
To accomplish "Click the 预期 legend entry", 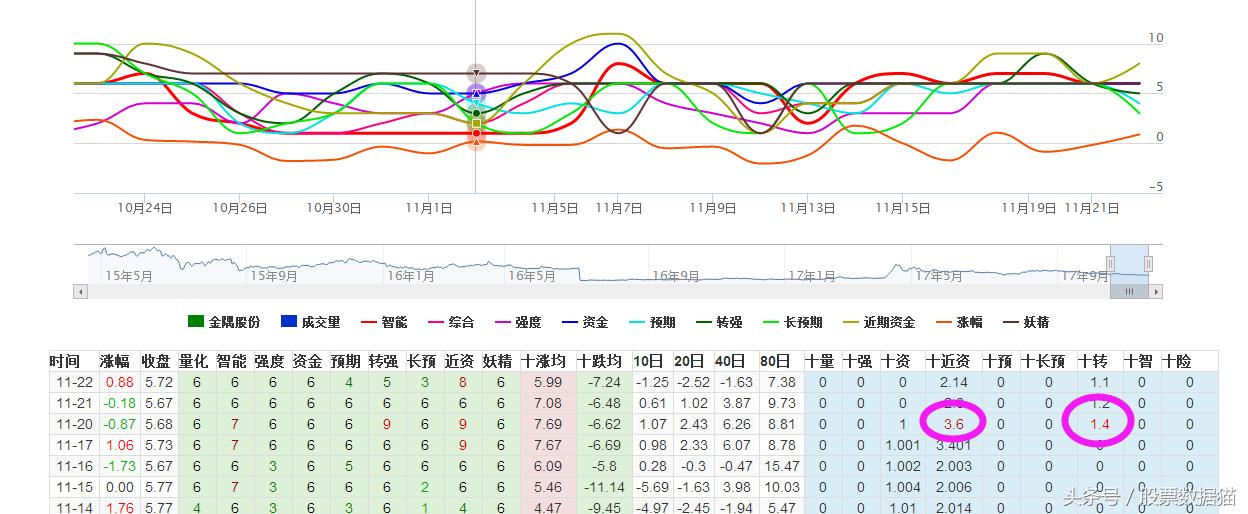I will [651, 322].
